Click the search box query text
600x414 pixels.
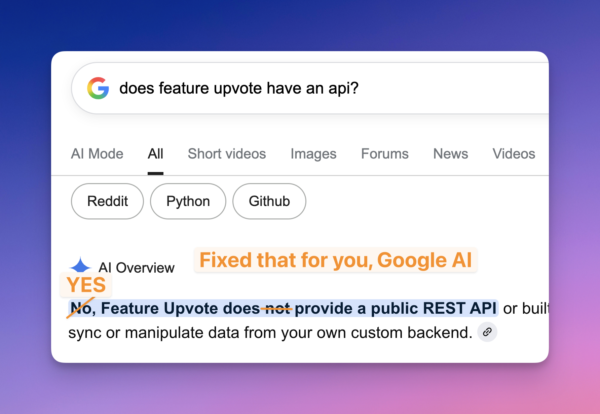(239, 88)
